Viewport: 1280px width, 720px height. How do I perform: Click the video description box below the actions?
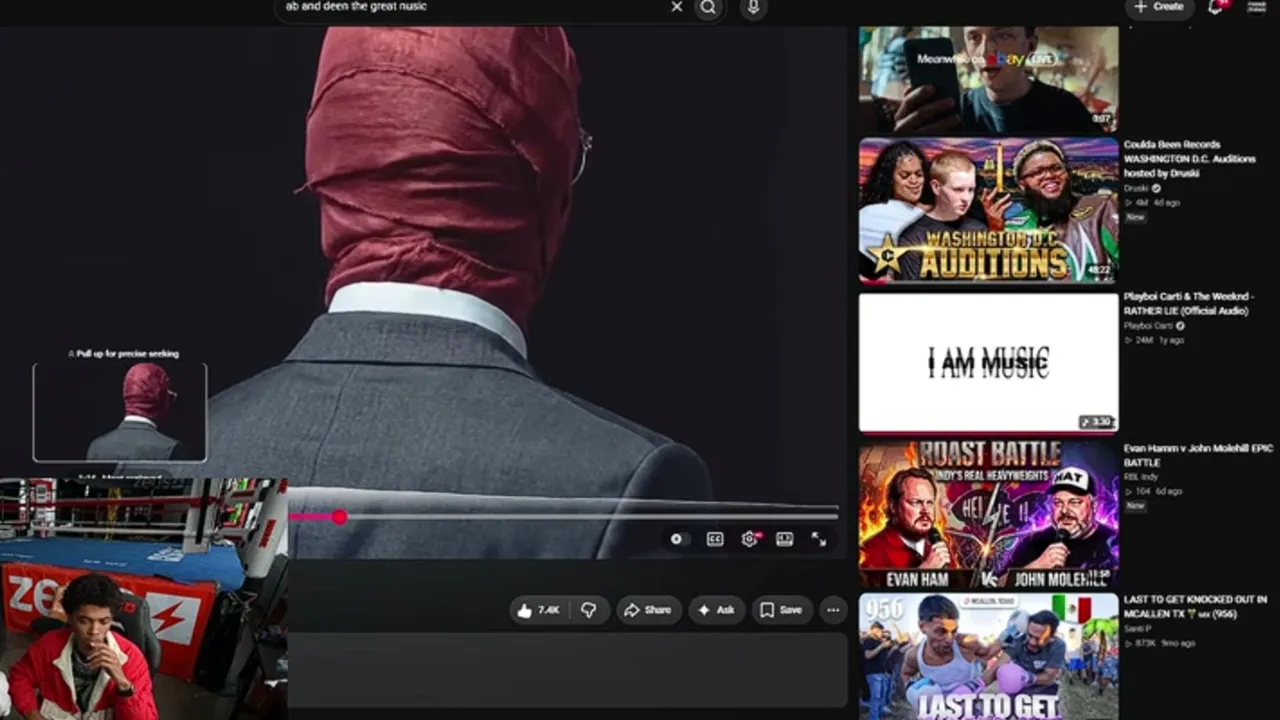point(567,670)
